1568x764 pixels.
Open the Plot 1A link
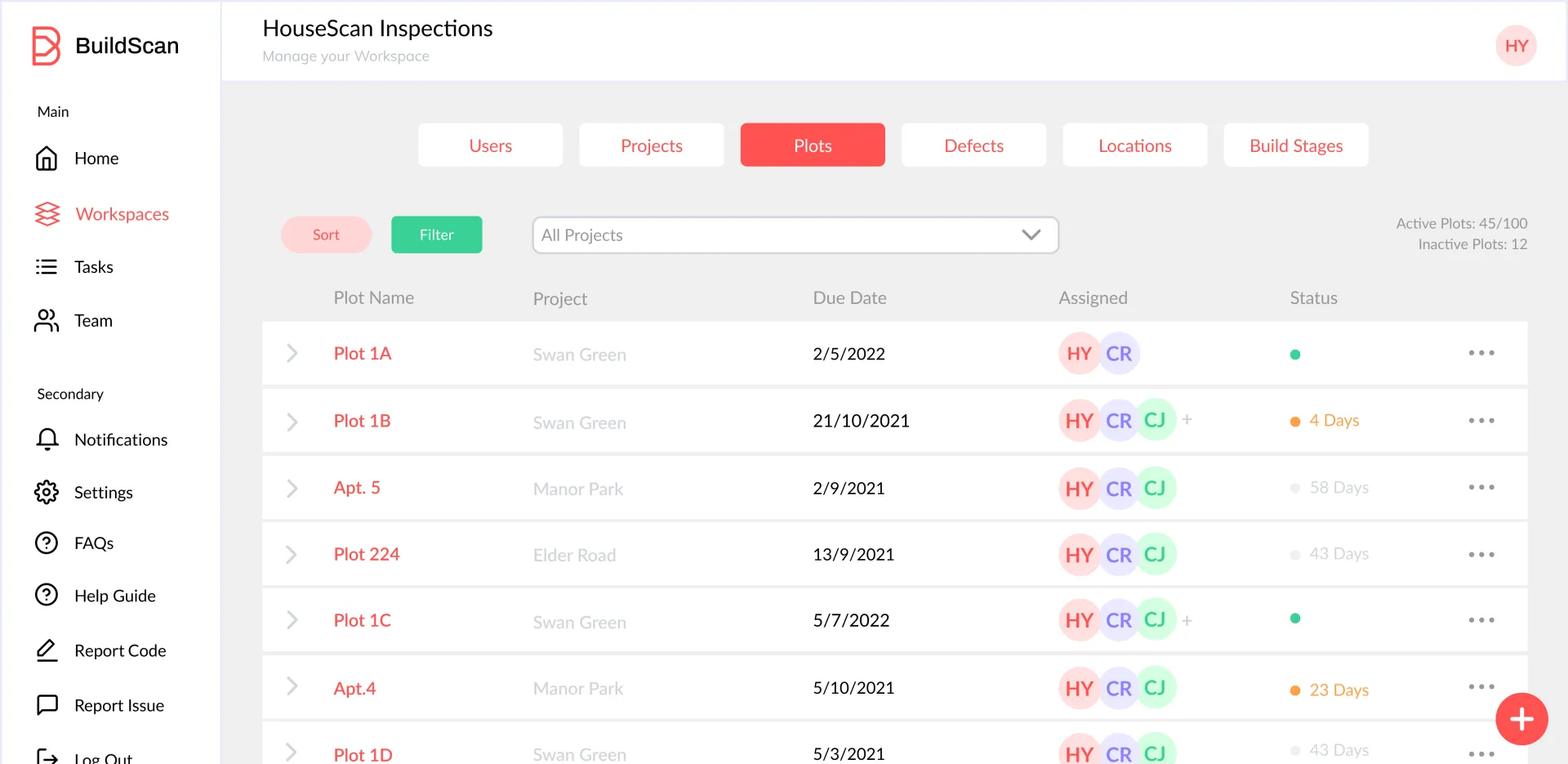pyautogui.click(x=363, y=354)
